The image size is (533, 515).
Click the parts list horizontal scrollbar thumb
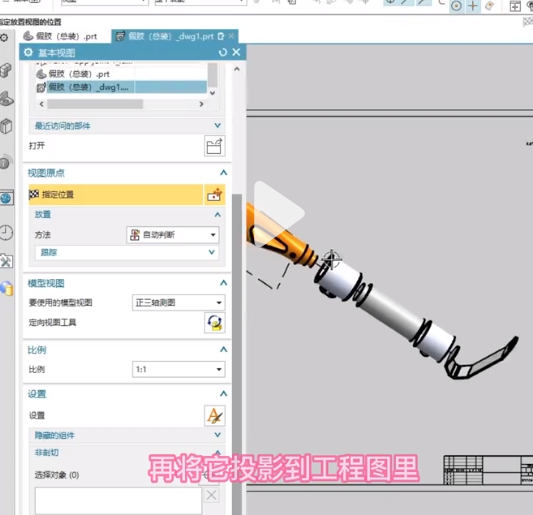pyautogui.click(x=95, y=104)
